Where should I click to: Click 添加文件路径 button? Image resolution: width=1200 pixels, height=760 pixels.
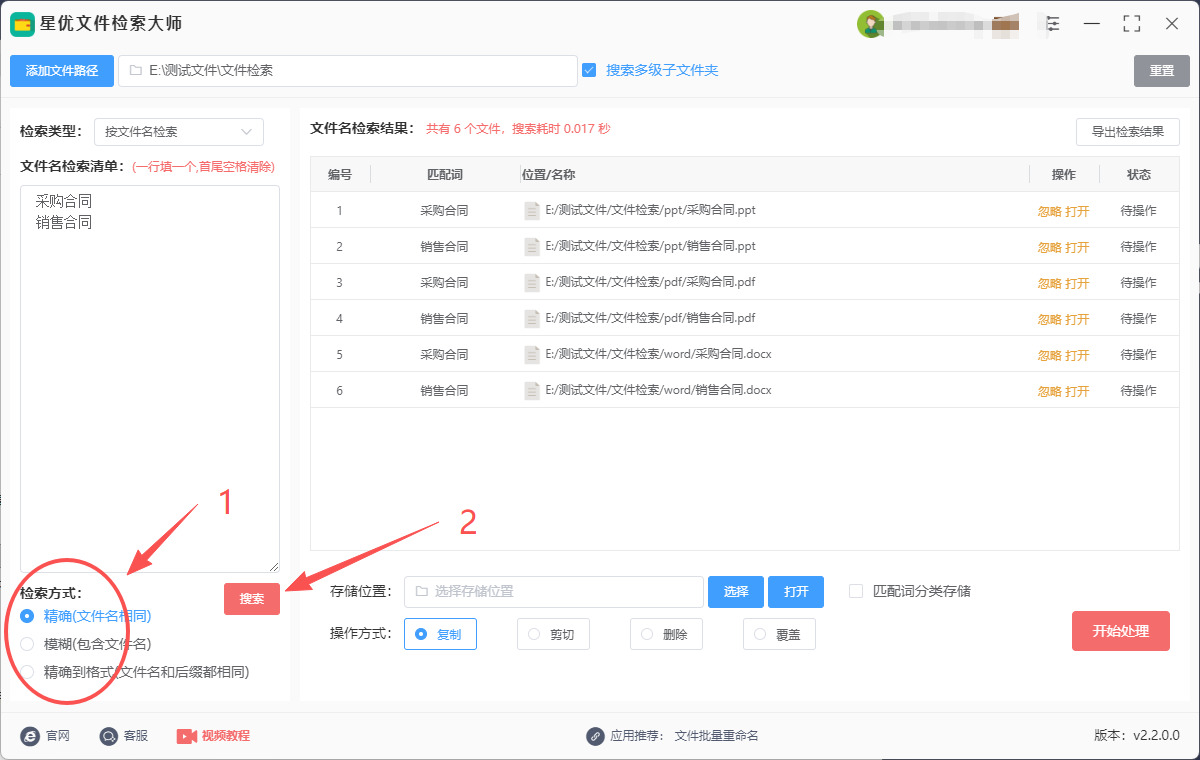coord(62,71)
